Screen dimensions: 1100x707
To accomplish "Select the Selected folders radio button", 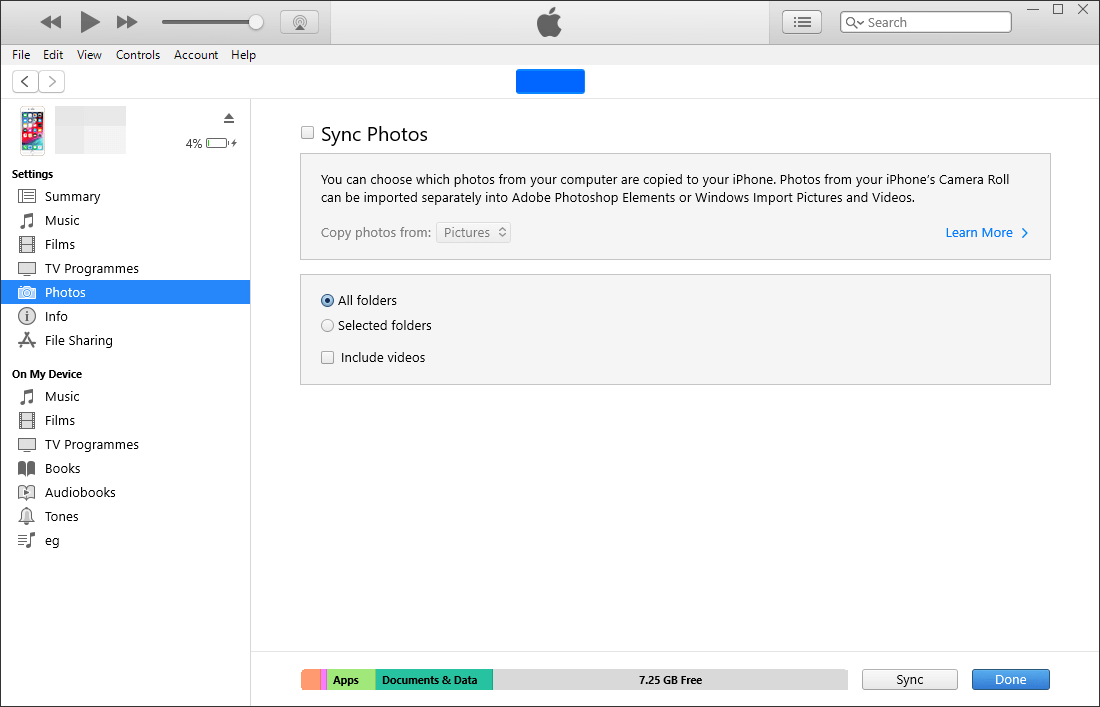I will [x=327, y=325].
